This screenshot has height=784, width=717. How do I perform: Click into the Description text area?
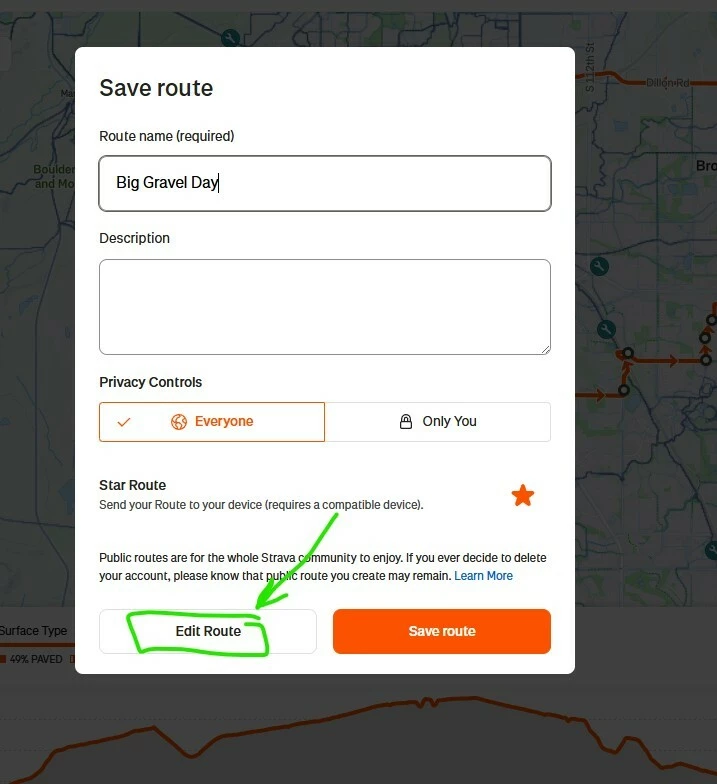tap(325, 306)
